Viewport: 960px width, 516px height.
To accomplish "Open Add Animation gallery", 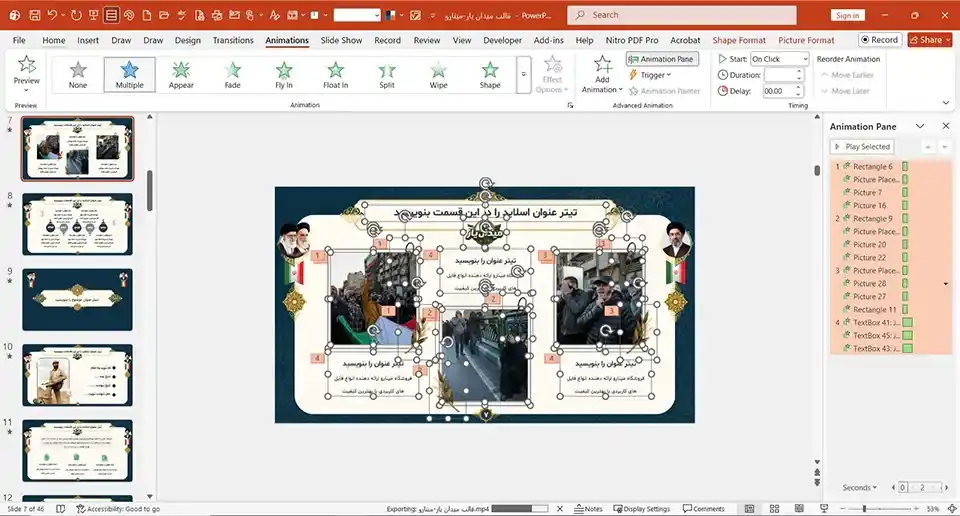I will tap(602, 75).
